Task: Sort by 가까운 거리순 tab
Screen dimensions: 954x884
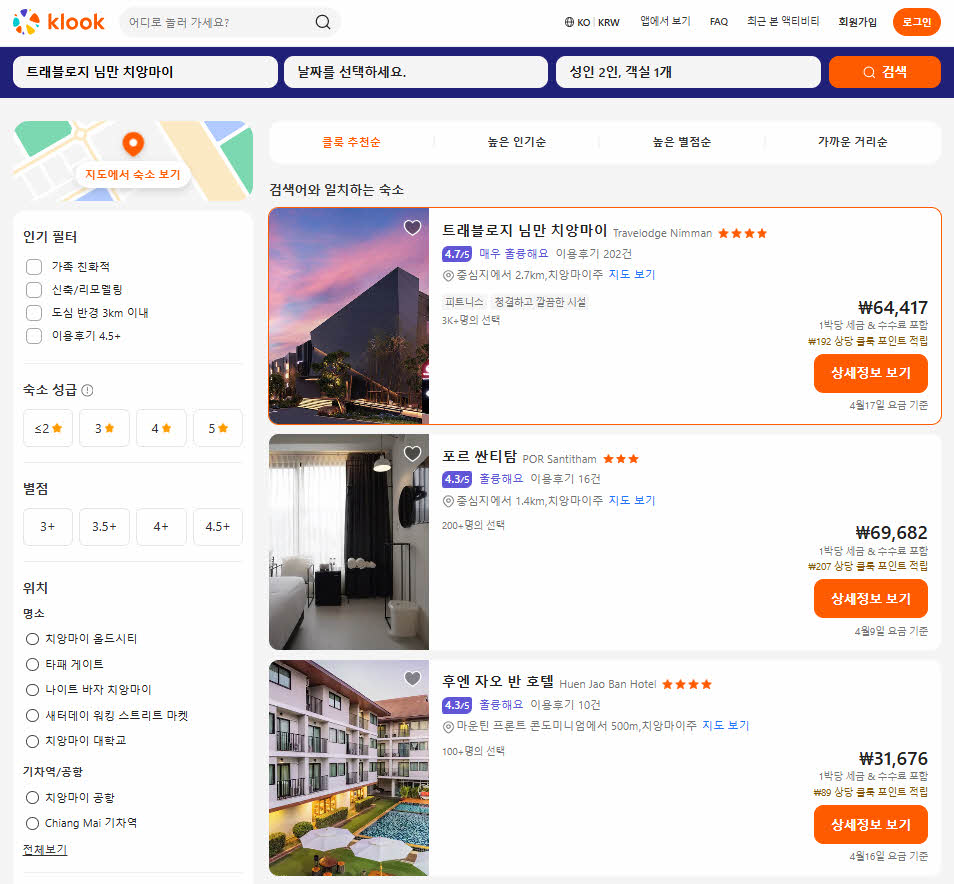Action: click(852, 142)
